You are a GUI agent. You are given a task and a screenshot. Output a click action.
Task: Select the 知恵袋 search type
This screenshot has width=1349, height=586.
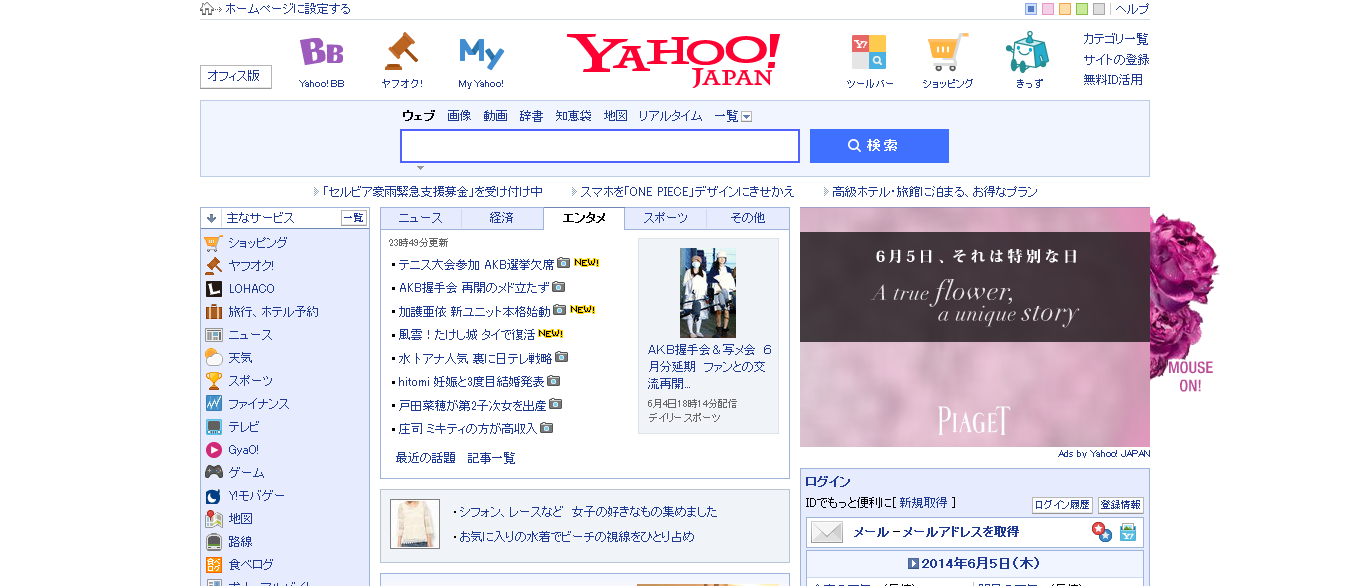[x=573, y=116]
